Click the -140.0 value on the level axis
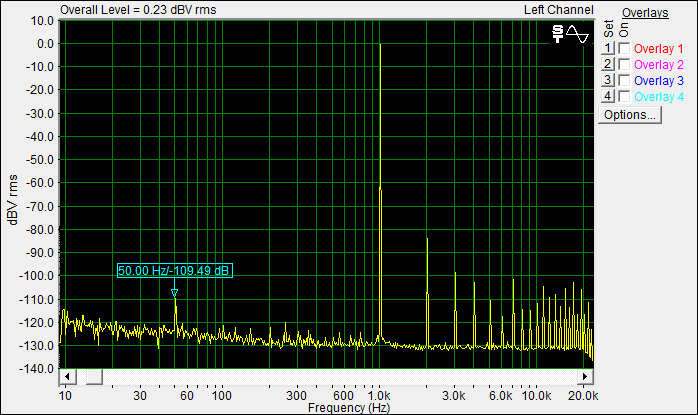Screen dimensions: 698x415 (x=37, y=369)
